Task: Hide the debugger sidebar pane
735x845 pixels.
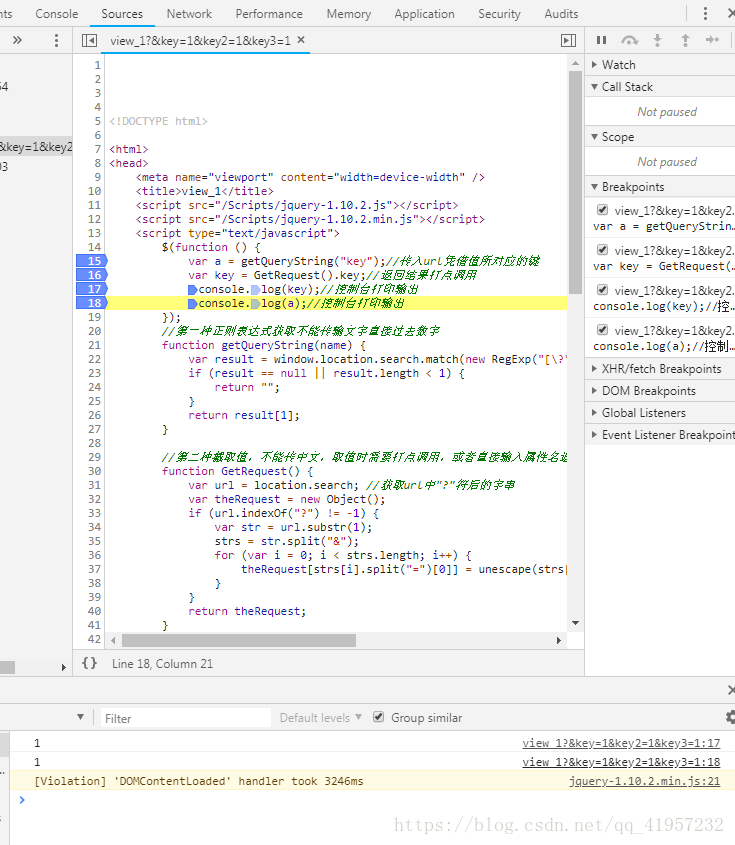Action: click(x=568, y=40)
